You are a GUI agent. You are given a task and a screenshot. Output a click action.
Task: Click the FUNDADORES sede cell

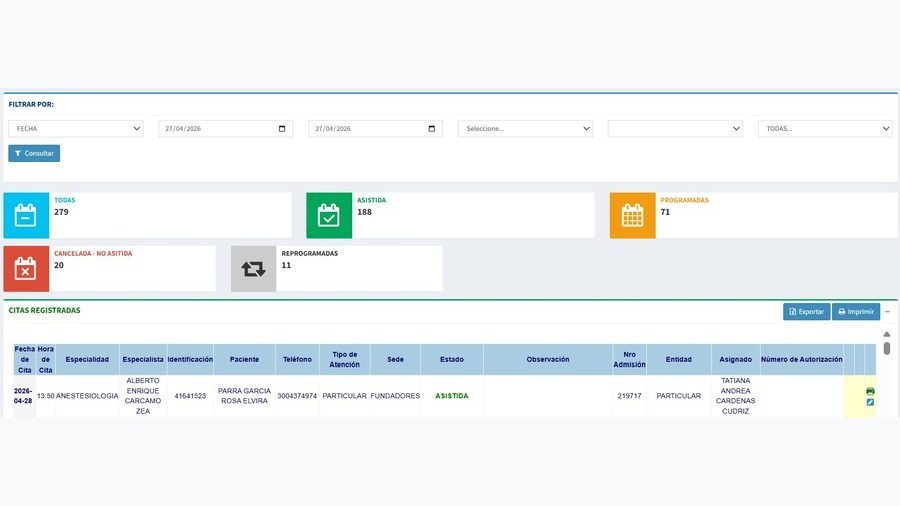pyautogui.click(x=395, y=396)
